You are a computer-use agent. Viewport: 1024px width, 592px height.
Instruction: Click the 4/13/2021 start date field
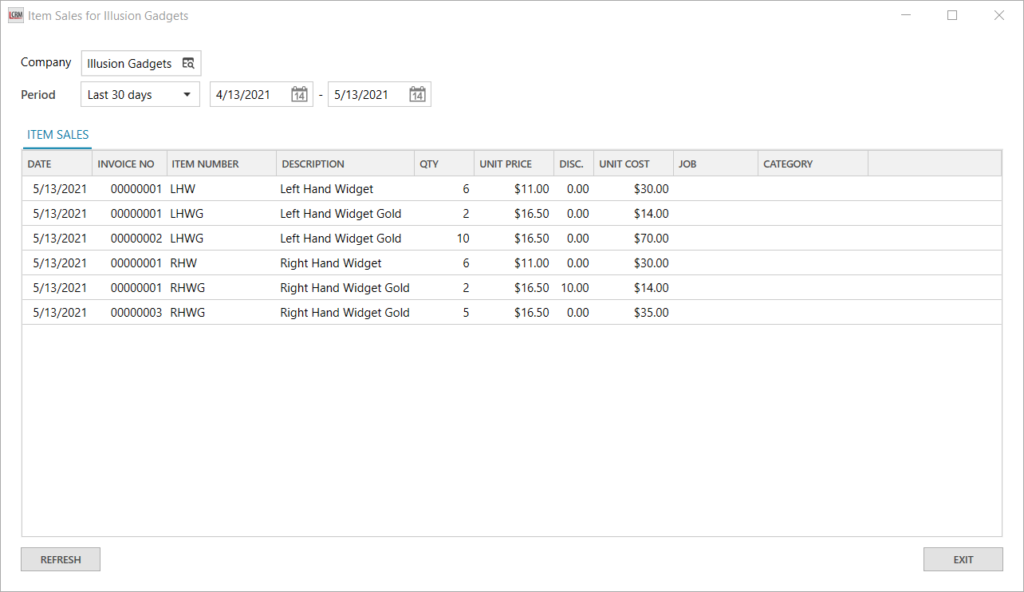(x=246, y=95)
